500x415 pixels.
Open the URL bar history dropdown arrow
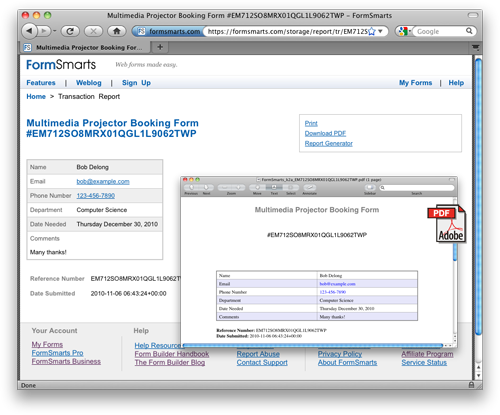tap(380, 31)
